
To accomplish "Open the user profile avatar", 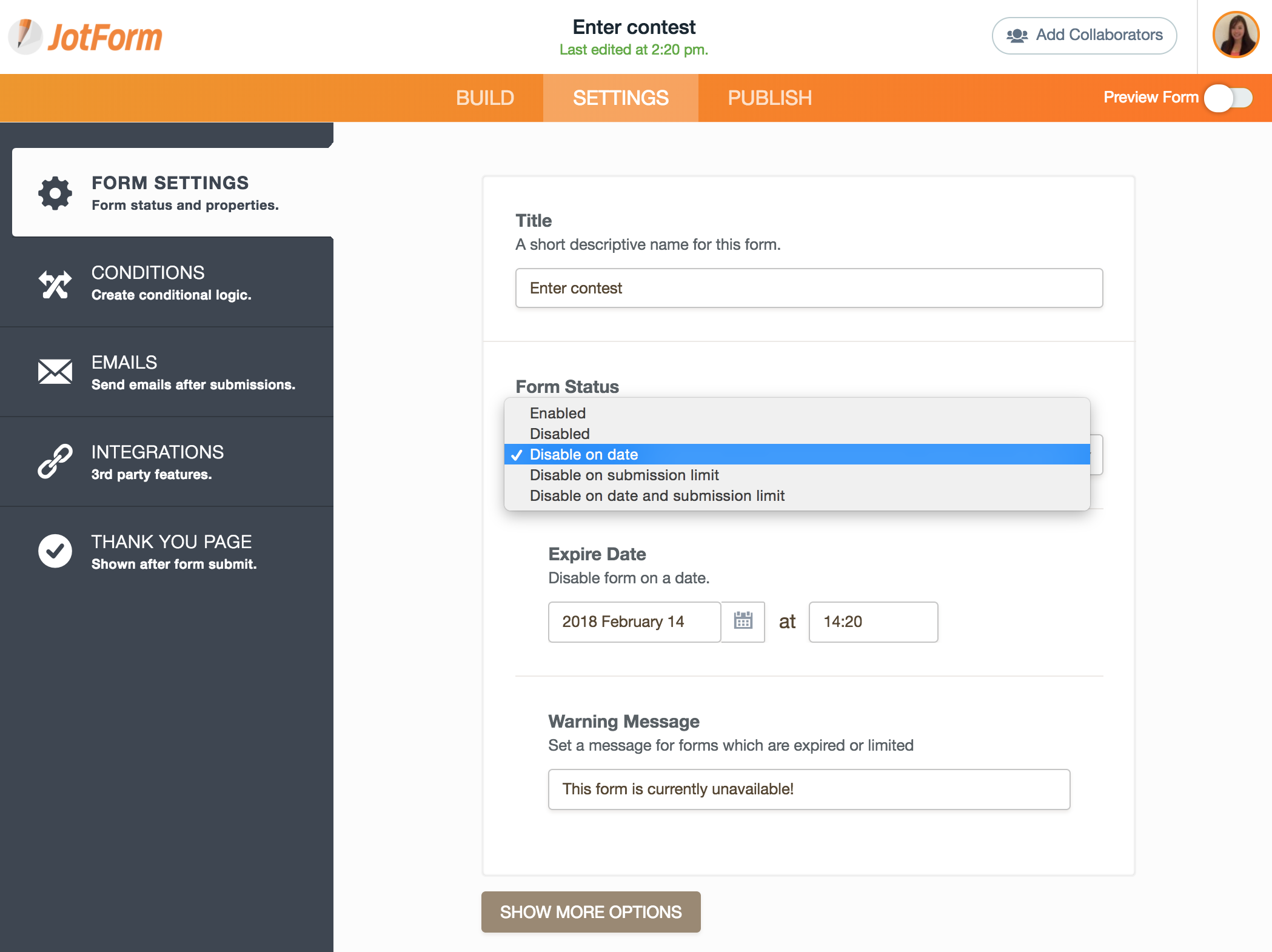I will (1236, 35).
